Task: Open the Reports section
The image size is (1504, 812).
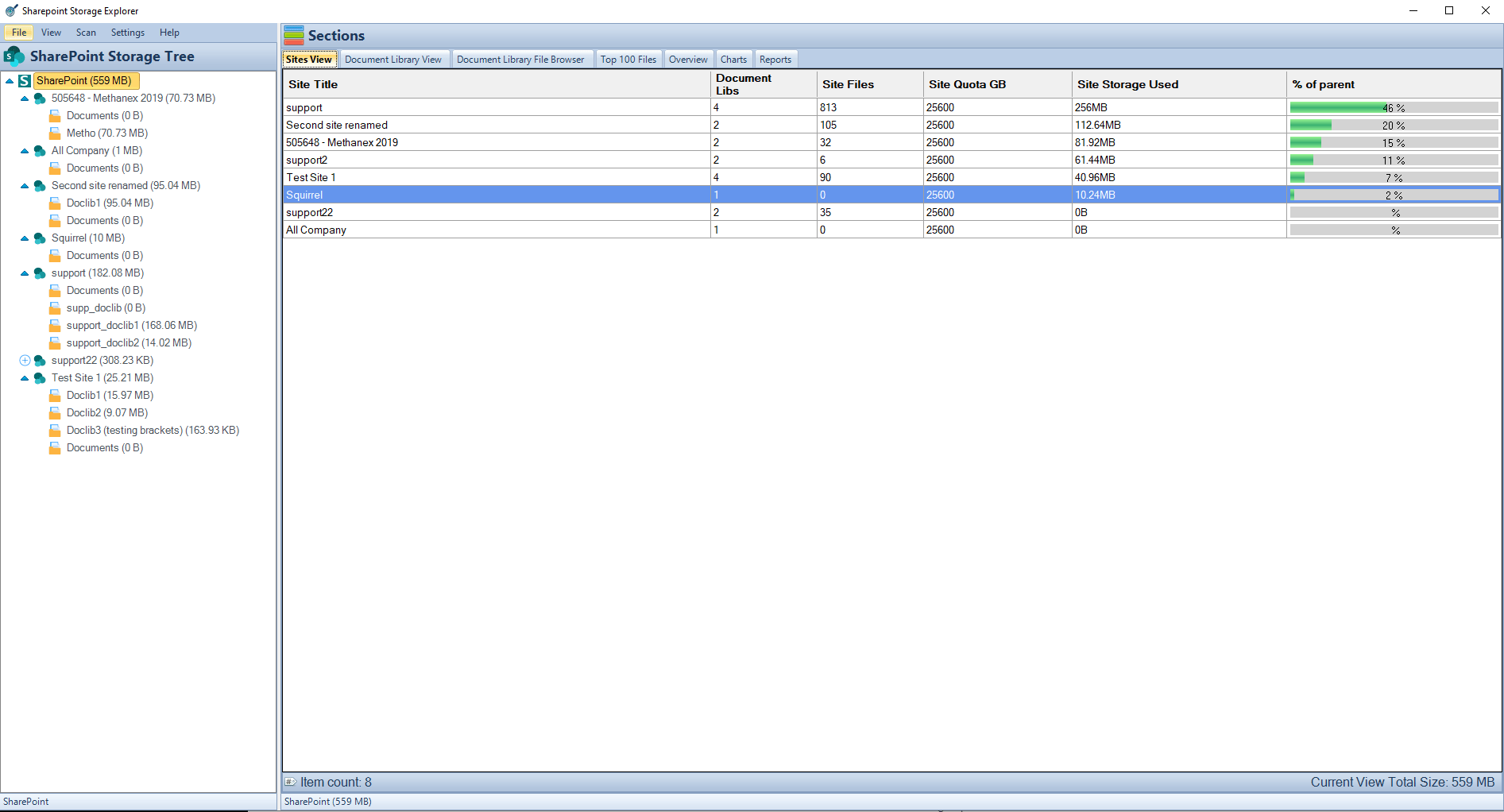Action: (x=775, y=59)
